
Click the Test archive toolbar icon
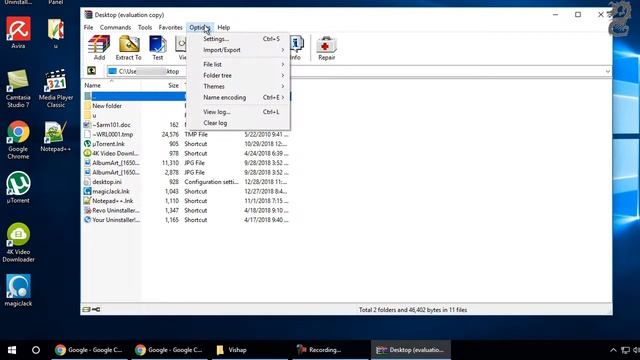coord(158,48)
